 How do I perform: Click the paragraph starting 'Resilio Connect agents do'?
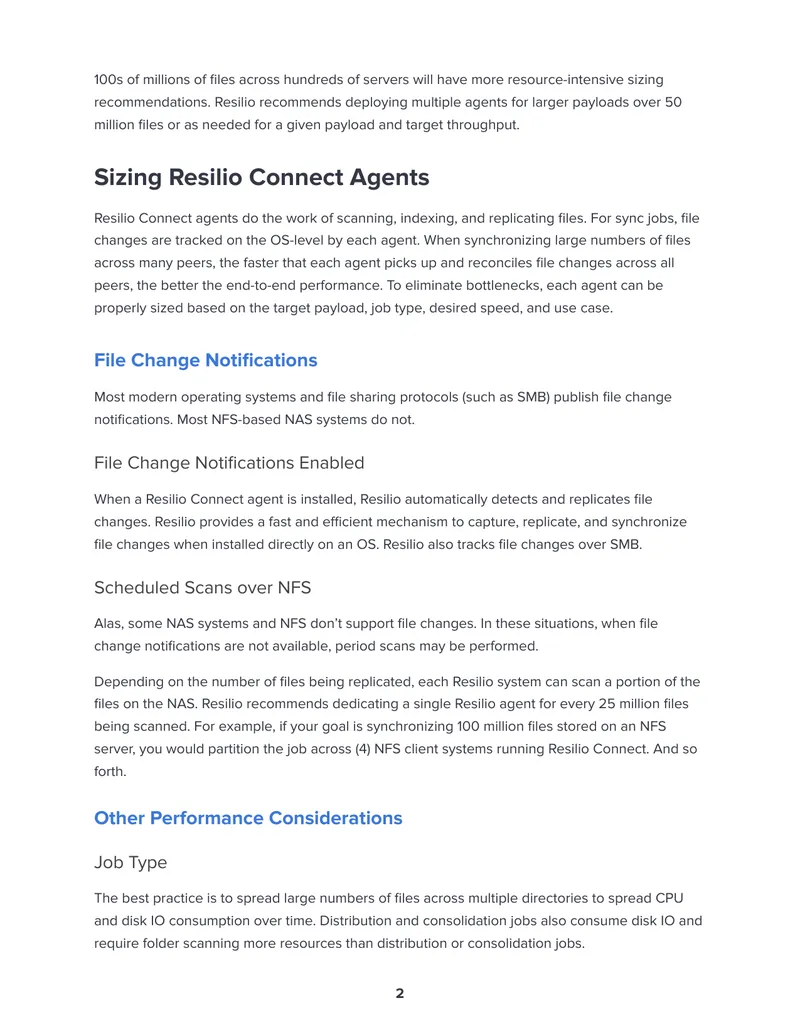[x=397, y=263]
